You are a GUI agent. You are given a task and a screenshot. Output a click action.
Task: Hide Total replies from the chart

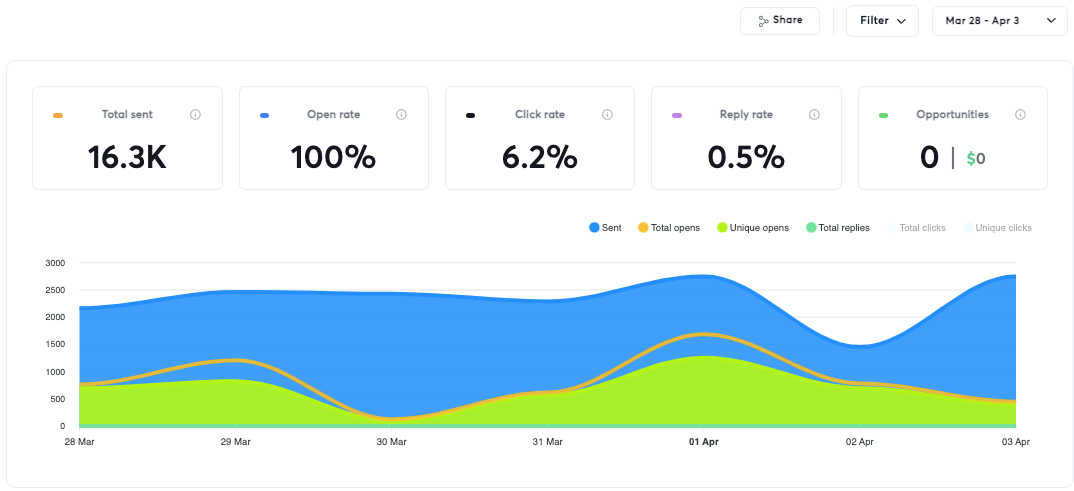[839, 228]
